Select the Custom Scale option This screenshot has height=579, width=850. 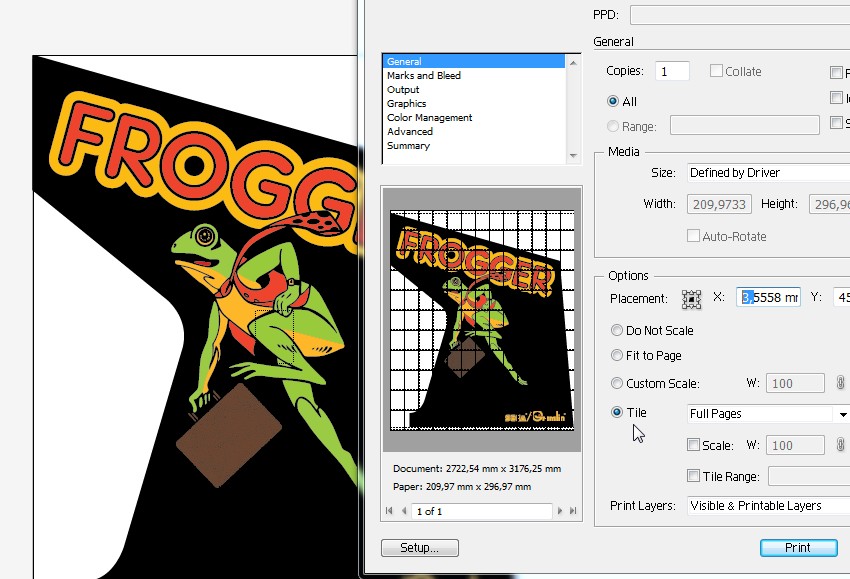click(616, 383)
